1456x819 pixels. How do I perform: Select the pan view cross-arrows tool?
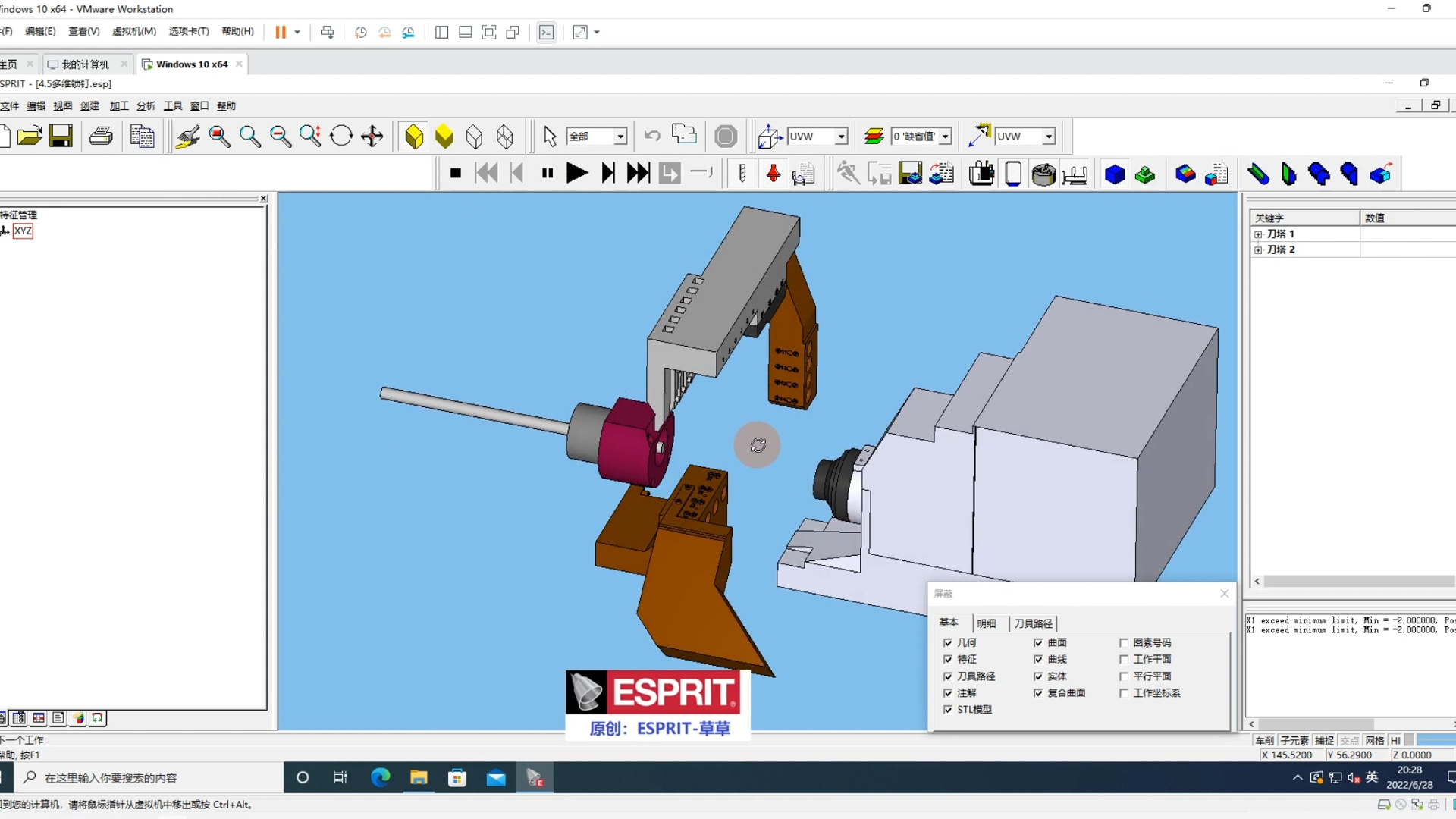[x=372, y=136]
